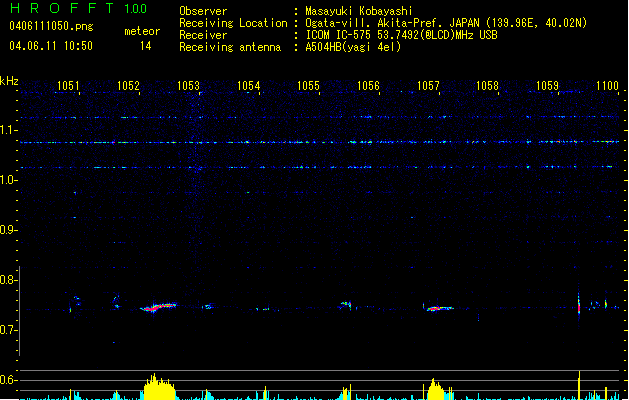Click the receiver value ICOM IC-575 53.7492 MHz USB
The image size is (629, 400).
pyautogui.click(x=402, y=35)
